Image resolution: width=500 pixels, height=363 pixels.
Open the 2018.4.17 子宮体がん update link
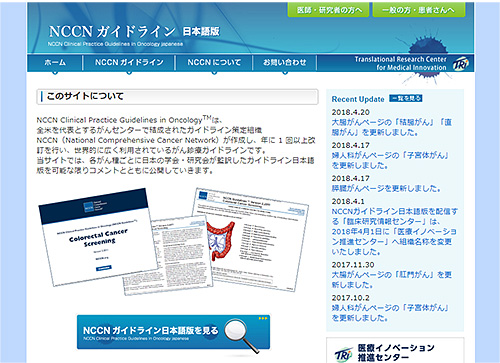click(x=390, y=160)
